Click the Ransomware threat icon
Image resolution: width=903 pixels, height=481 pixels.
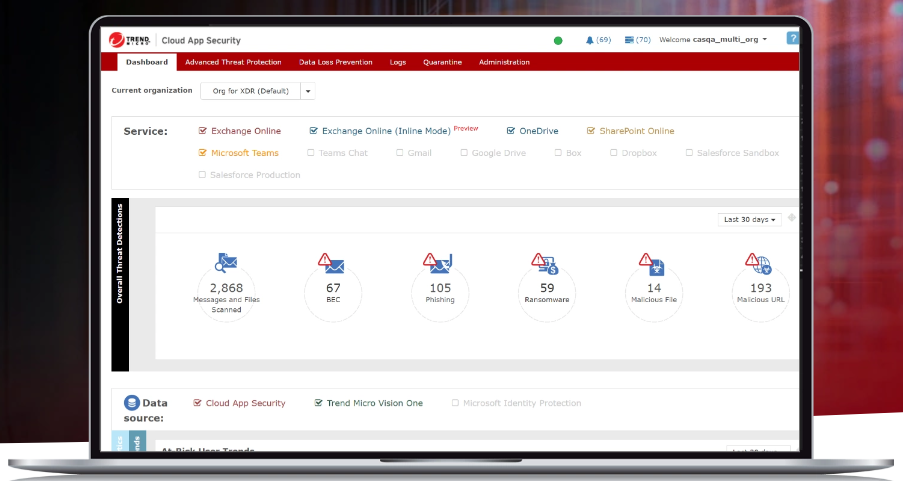[x=545, y=263]
